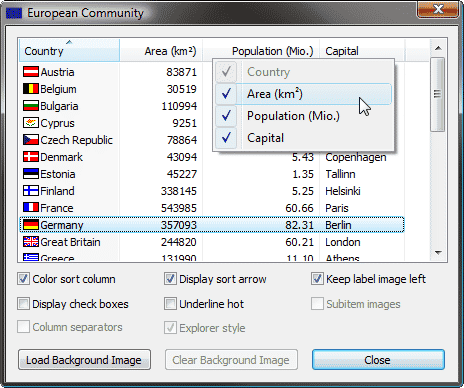Click the disabled Explorer style checkbox
Viewport: 464px width, 388px height.
[x=170, y=328]
